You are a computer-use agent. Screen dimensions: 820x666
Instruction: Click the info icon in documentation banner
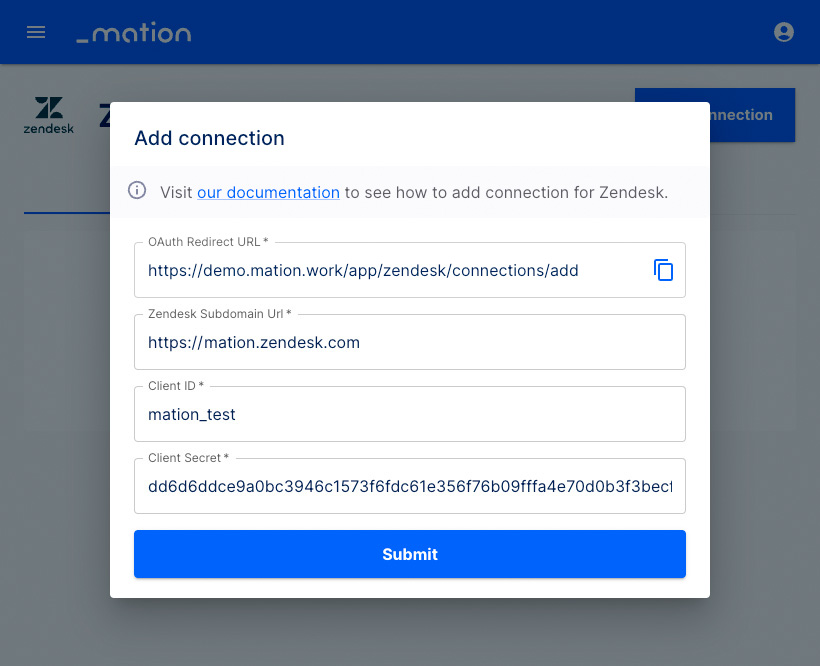(137, 190)
